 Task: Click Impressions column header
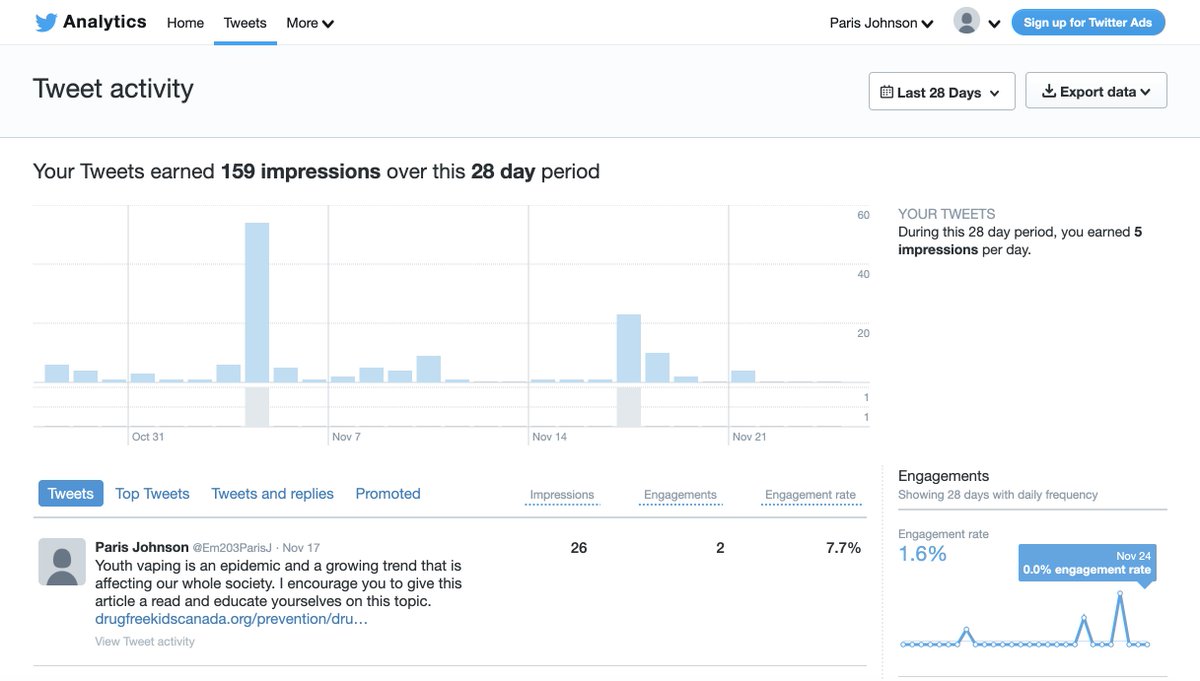562,495
